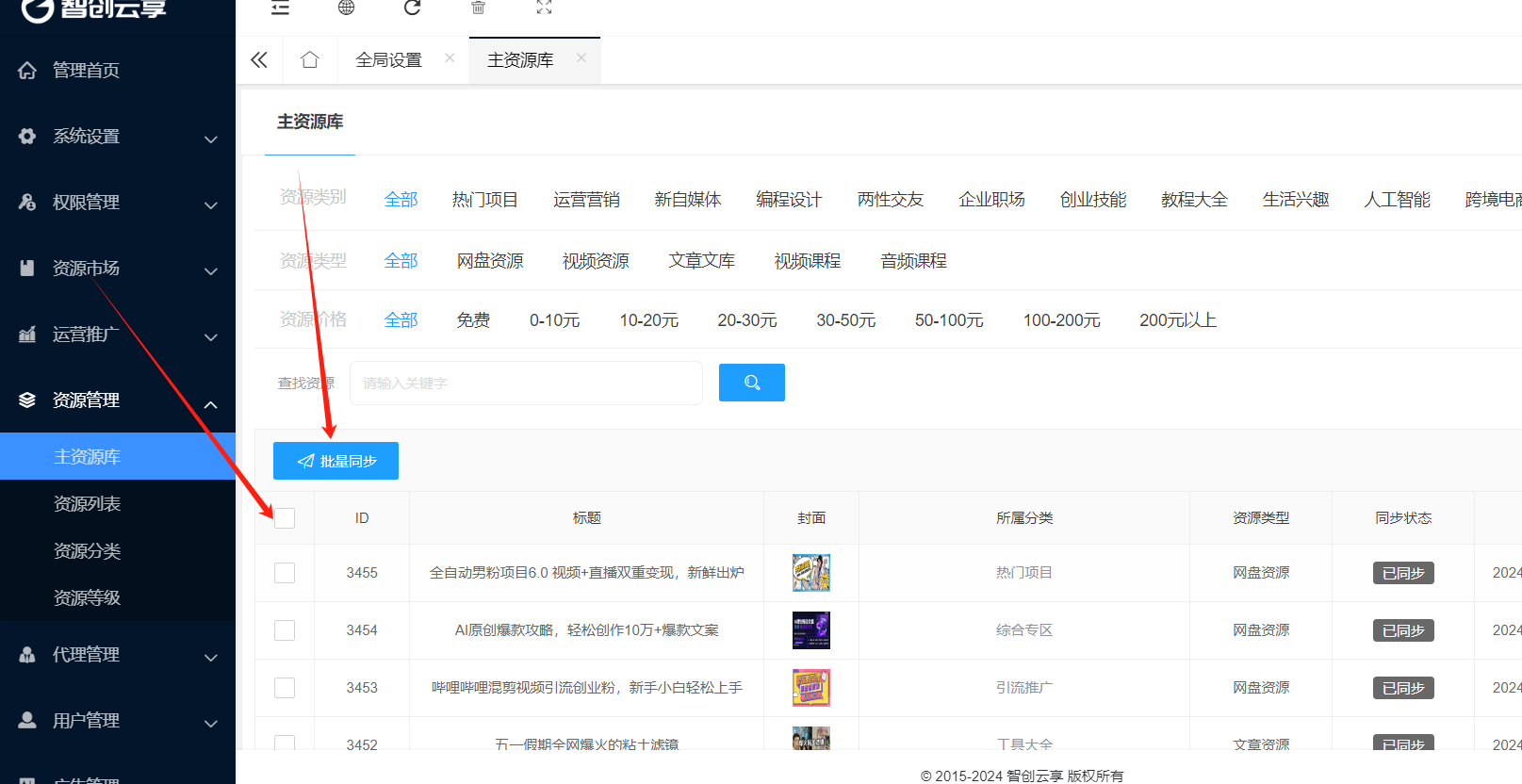Filter category by 新自媒体

[688, 200]
